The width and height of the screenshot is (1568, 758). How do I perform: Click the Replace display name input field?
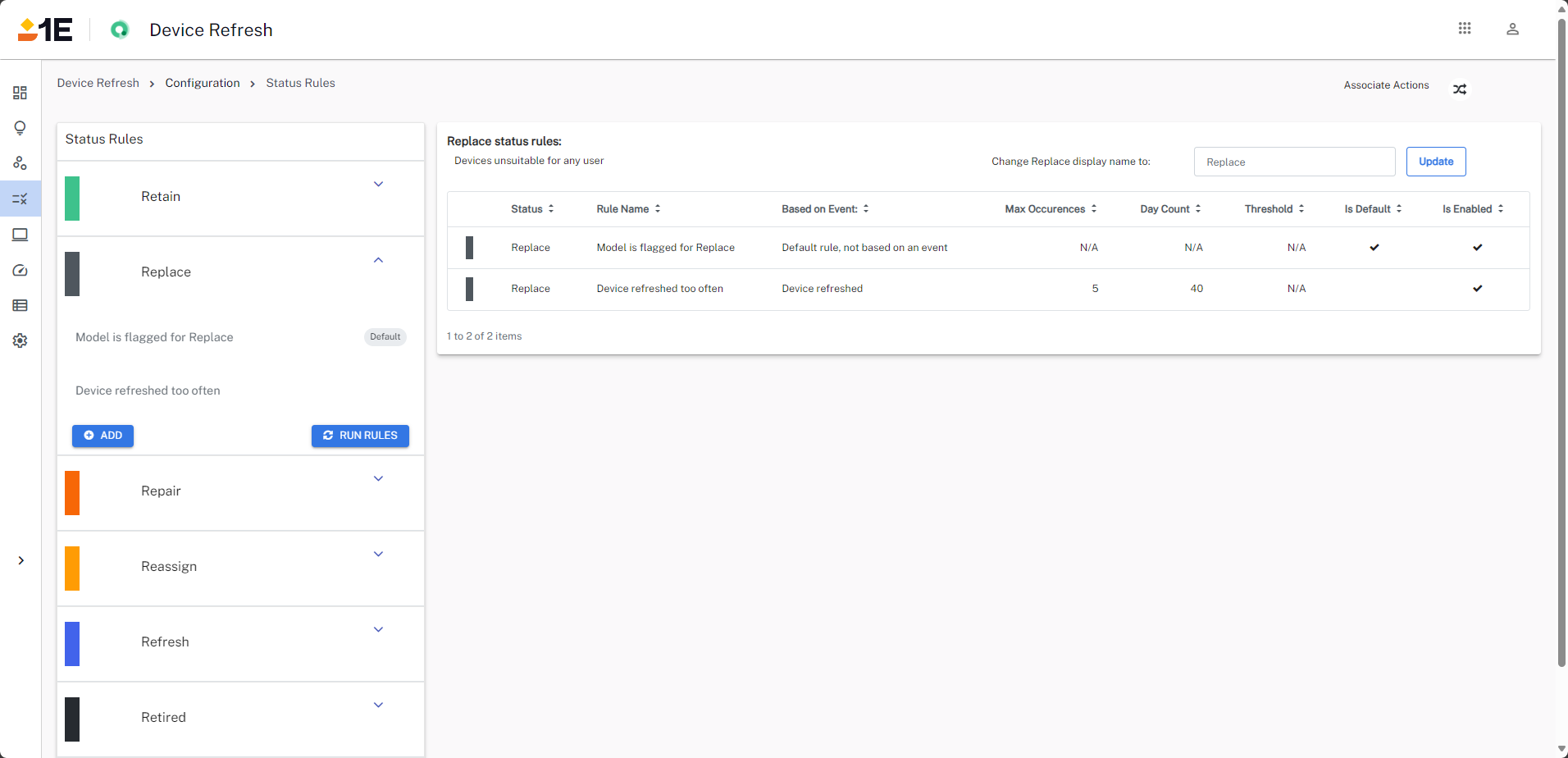click(x=1294, y=162)
